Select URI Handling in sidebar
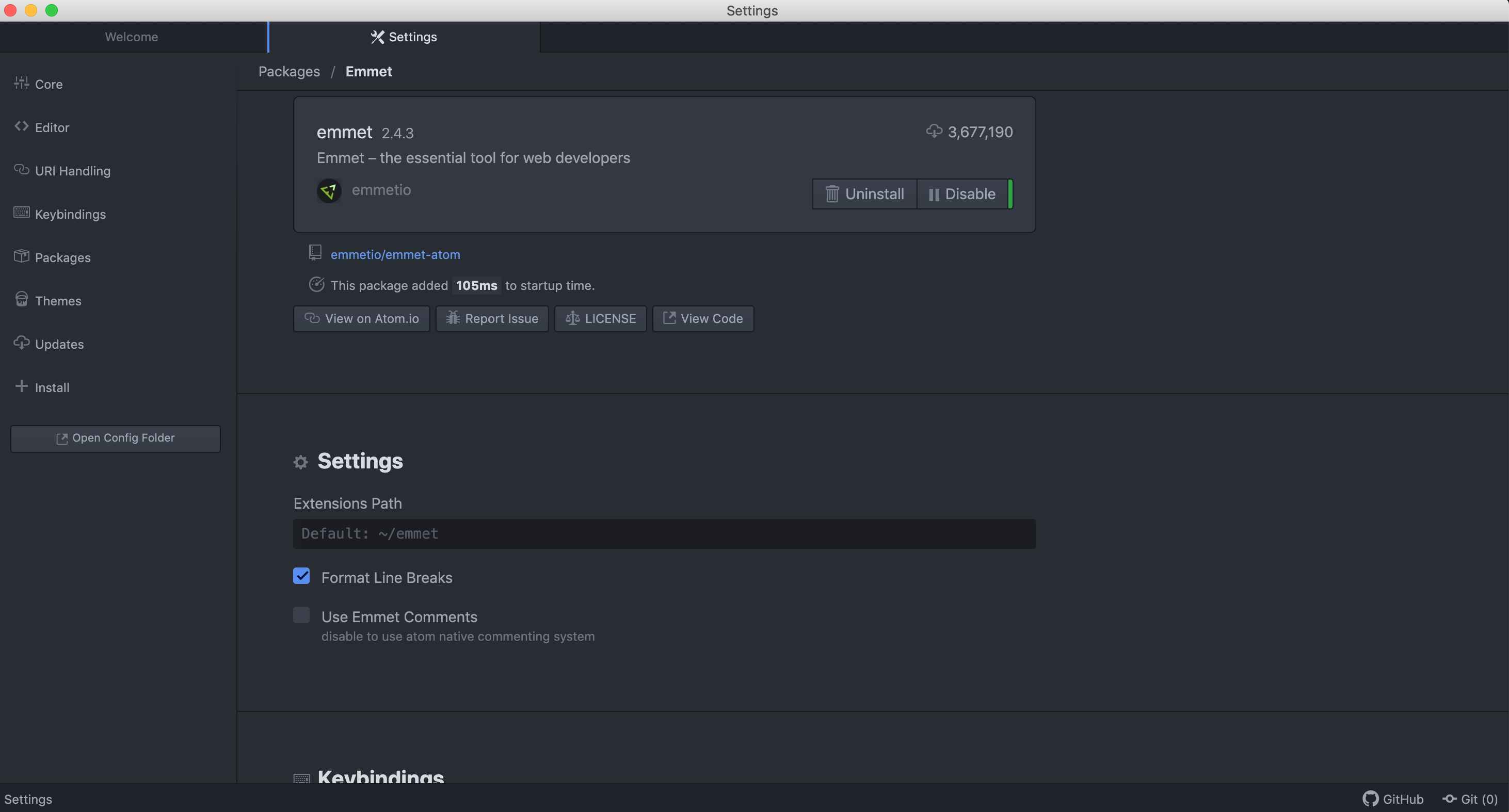This screenshot has height=812, width=1509. click(72, 171)
